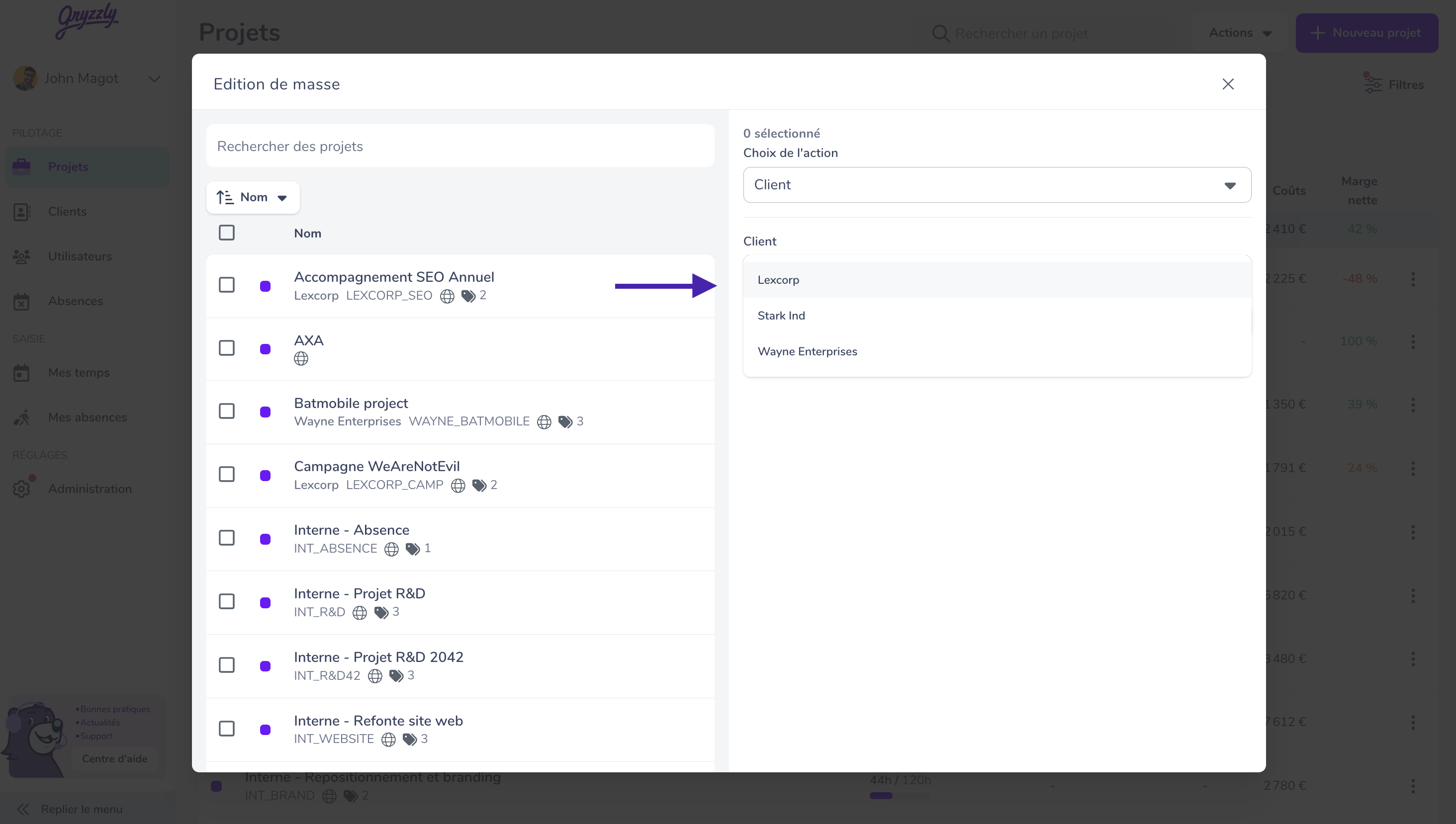Open Utilisateurs in the sidebar

(88, 256)
